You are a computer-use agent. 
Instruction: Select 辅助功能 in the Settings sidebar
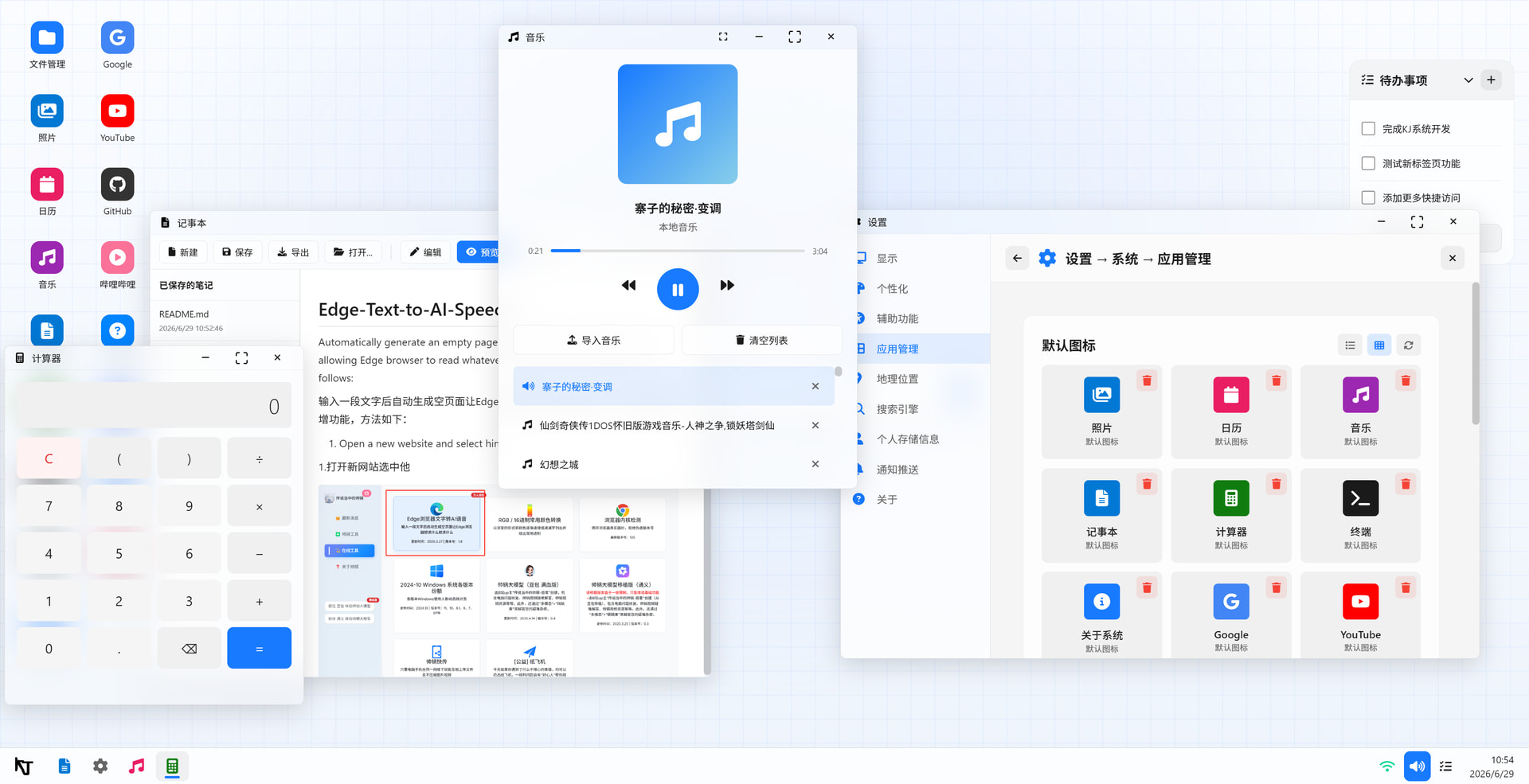(x=916, y=318)
